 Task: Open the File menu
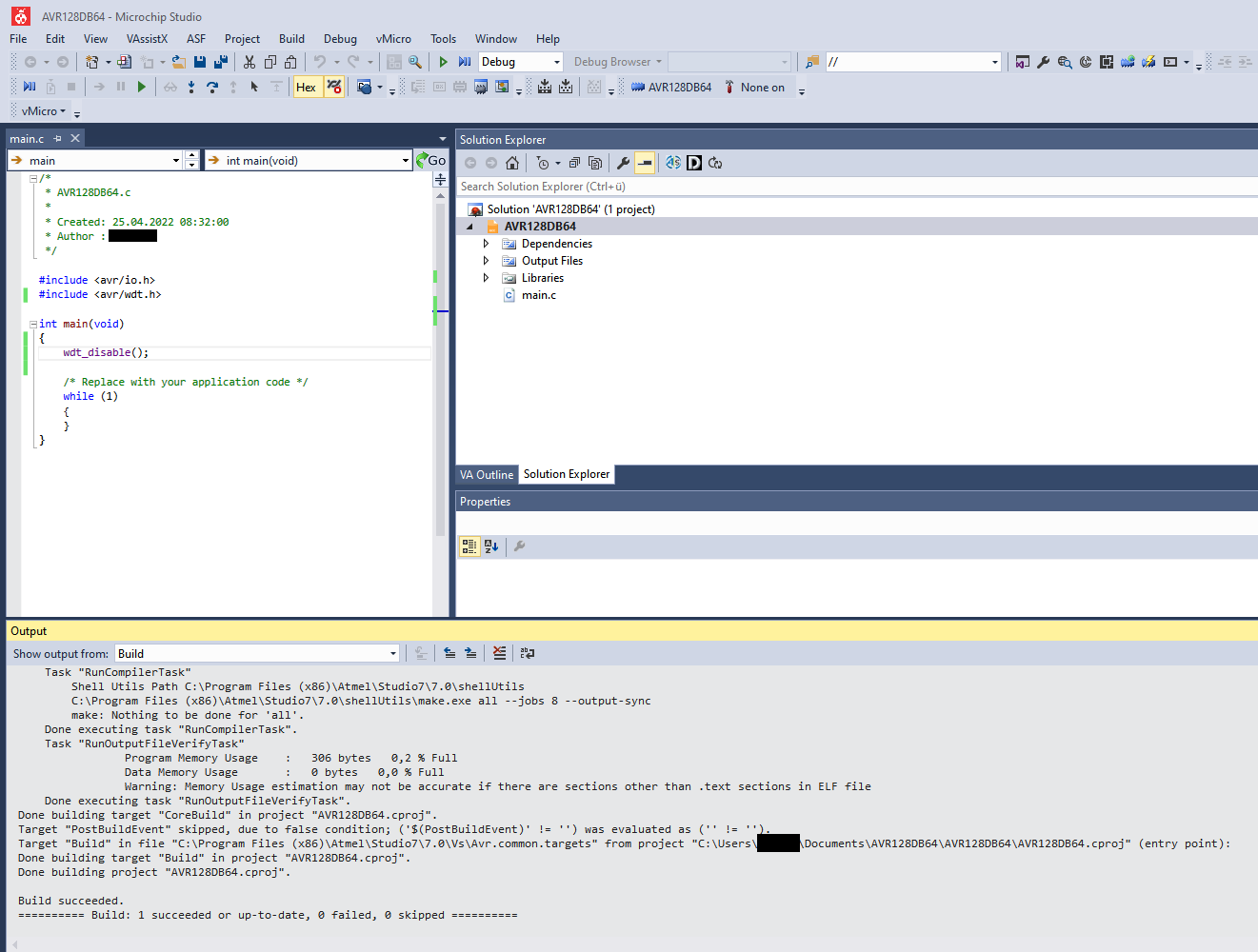click(x=18, y=39)
